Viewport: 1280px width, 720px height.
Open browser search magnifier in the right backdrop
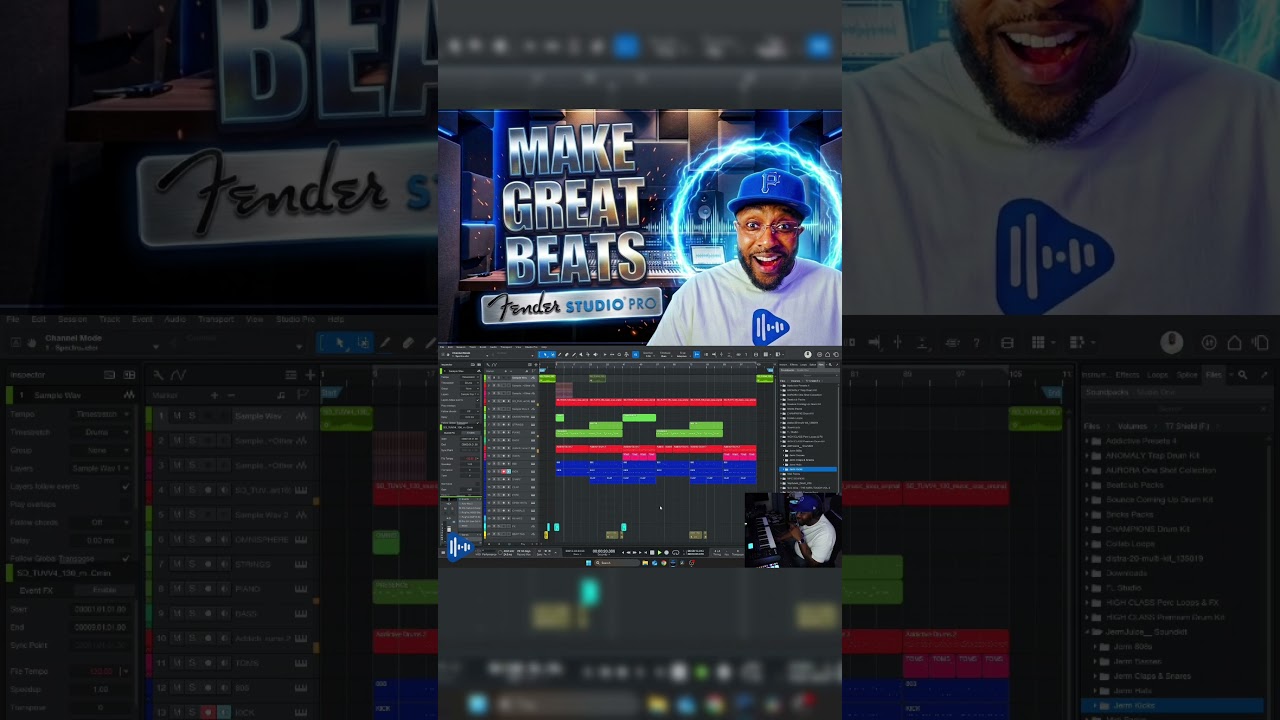click(1242, 375)
